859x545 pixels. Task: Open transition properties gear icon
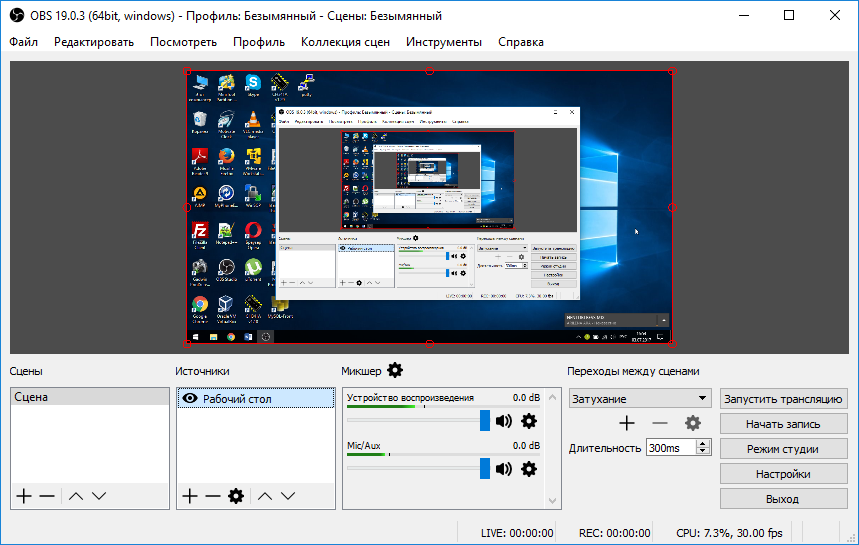pos(693,423)
